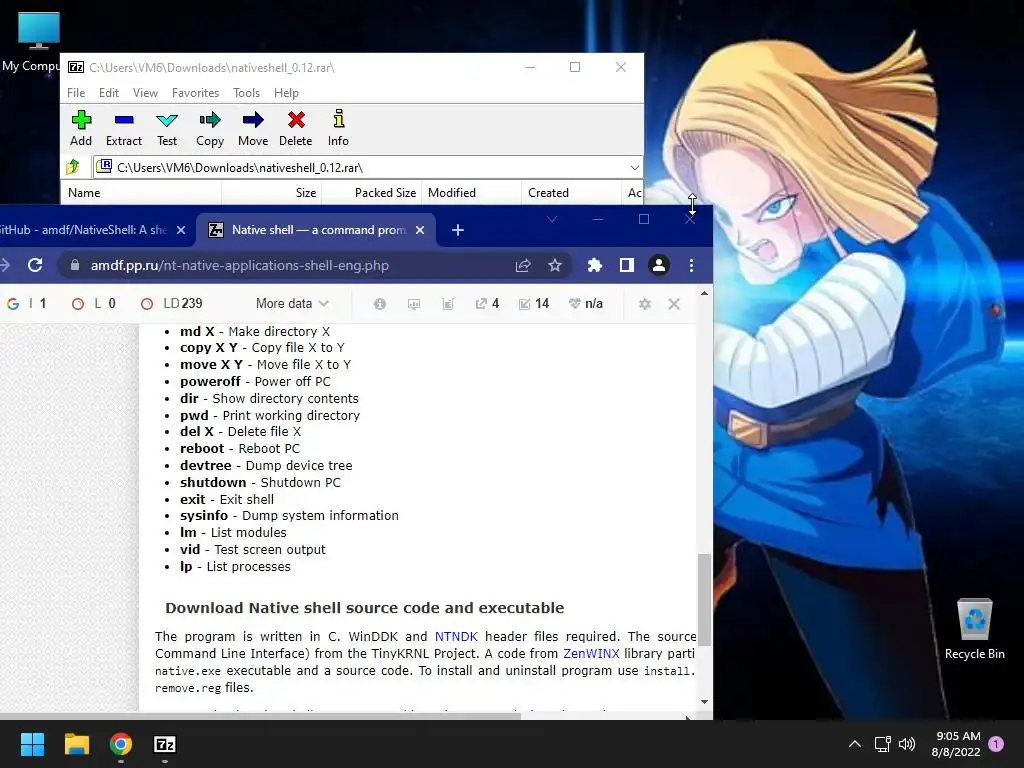Image resolution: width=1024 pixels, height=768 pixels.
Task: Click the 7-Zip path input field
Action: [369, 168]
